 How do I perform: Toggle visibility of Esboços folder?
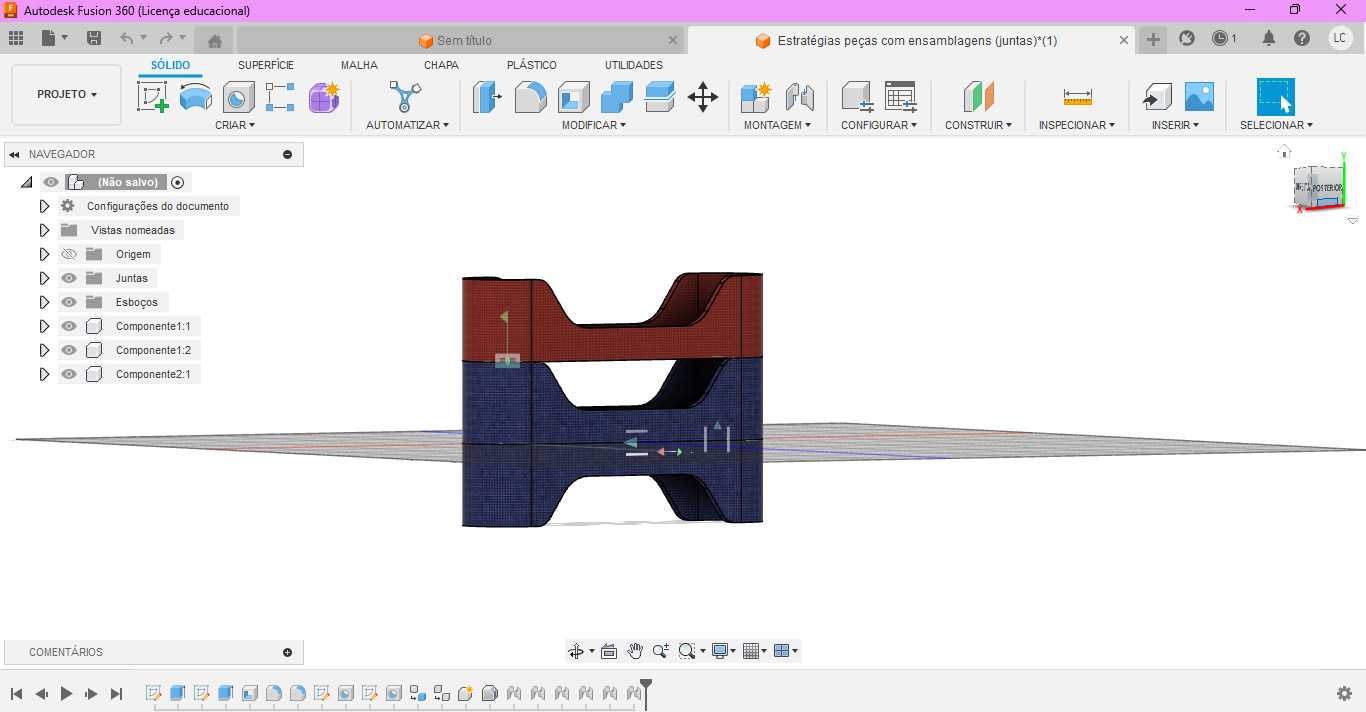(69, 302)
